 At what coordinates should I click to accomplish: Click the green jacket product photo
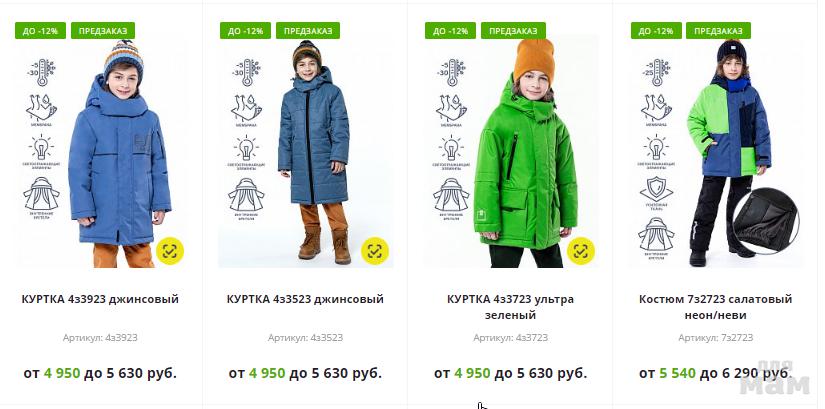[525, 153]
